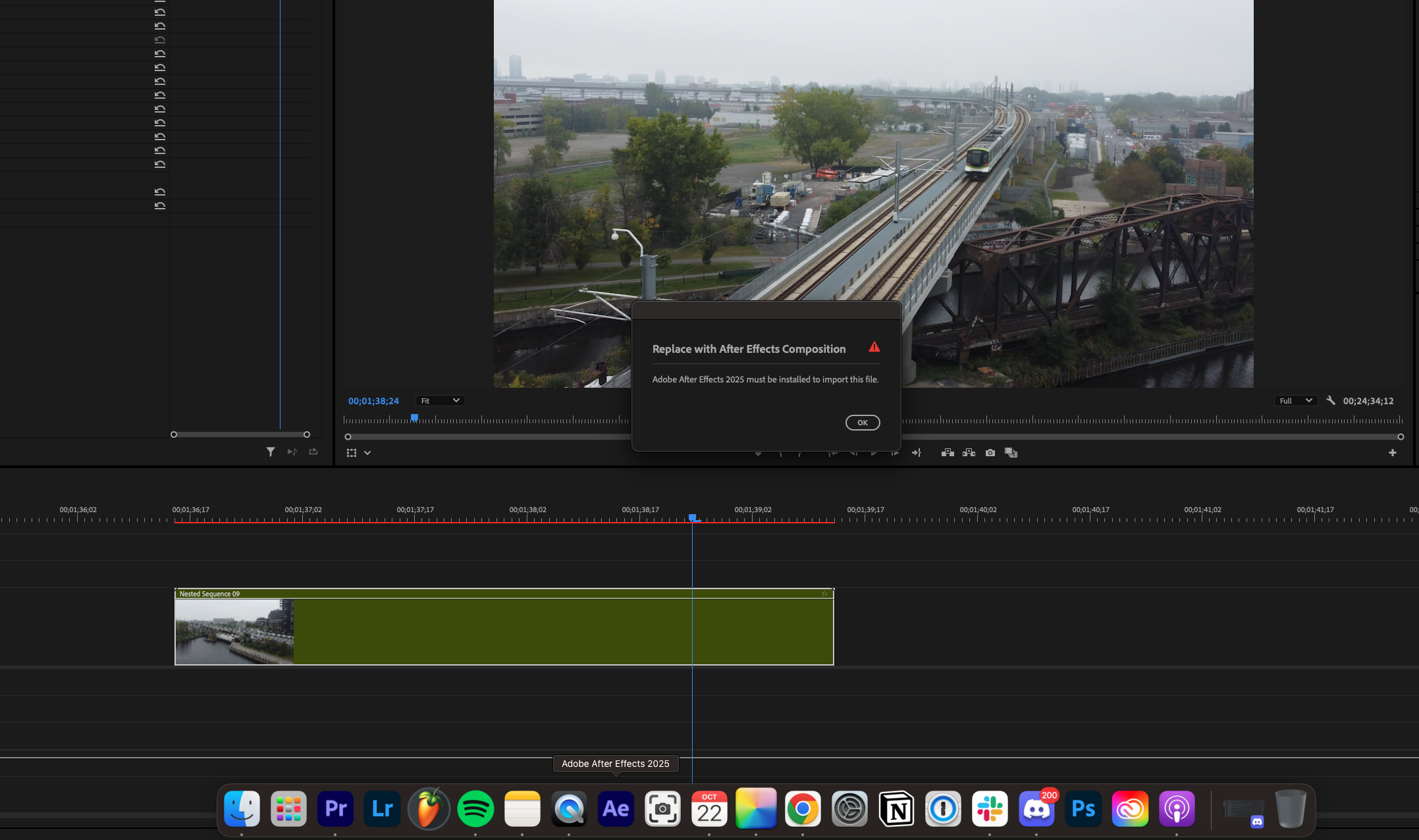This screenshot has width=1419, height=840.
Task: Open the Fit zoom level dropdown
Action: click(x=439, y=400)
